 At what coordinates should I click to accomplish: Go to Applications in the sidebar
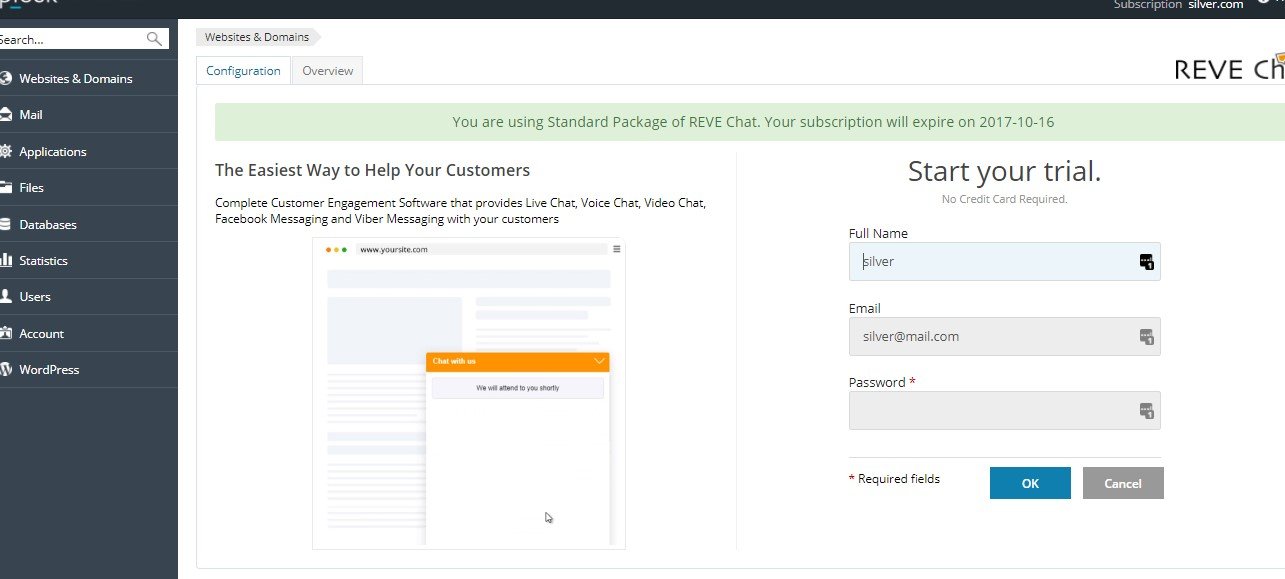[x=52, y=152]
